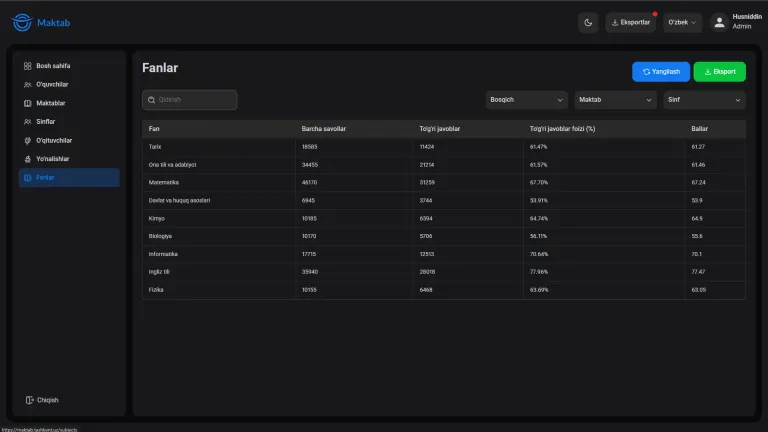The height and width of the screenshot is (432, 768).
Task: Click the green Eksport button
Action: click(720, 72)
